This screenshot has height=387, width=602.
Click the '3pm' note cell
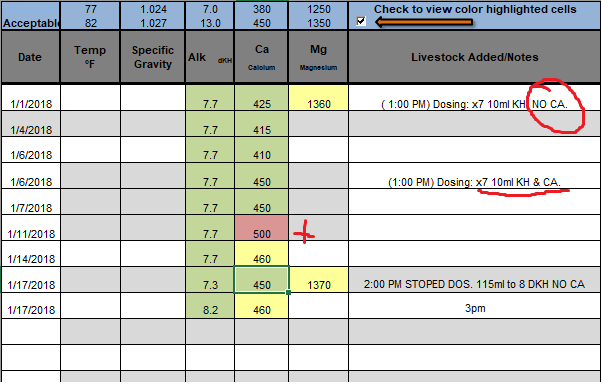point(475,306)
